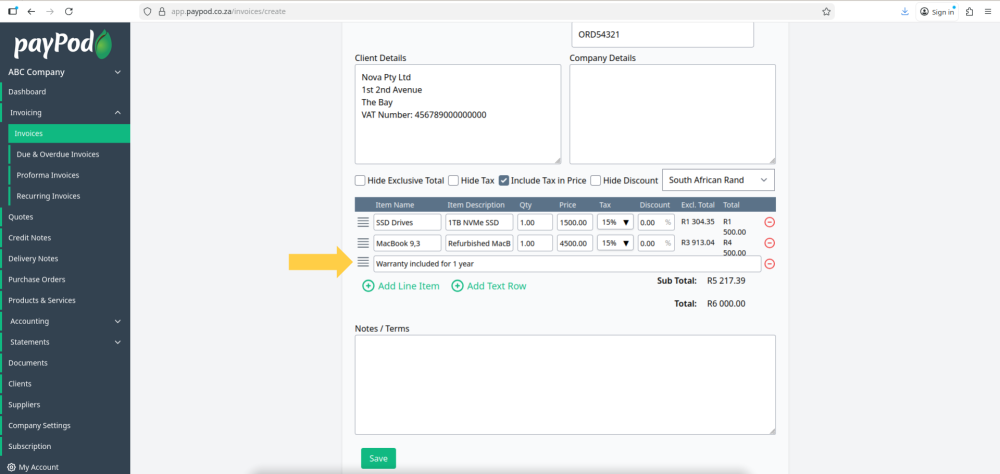The width and height of the screenshot is (1000, 474).
Task: Sign in to the browser account
Action: (937, 11)
